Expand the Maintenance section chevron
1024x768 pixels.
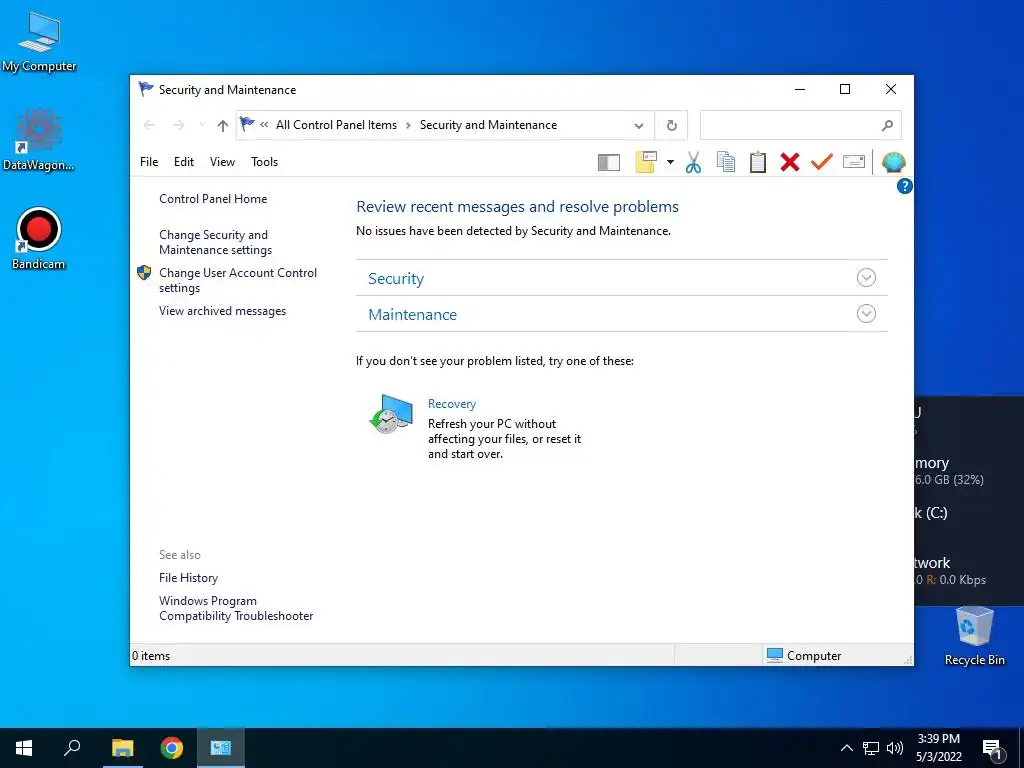point(866,313)
